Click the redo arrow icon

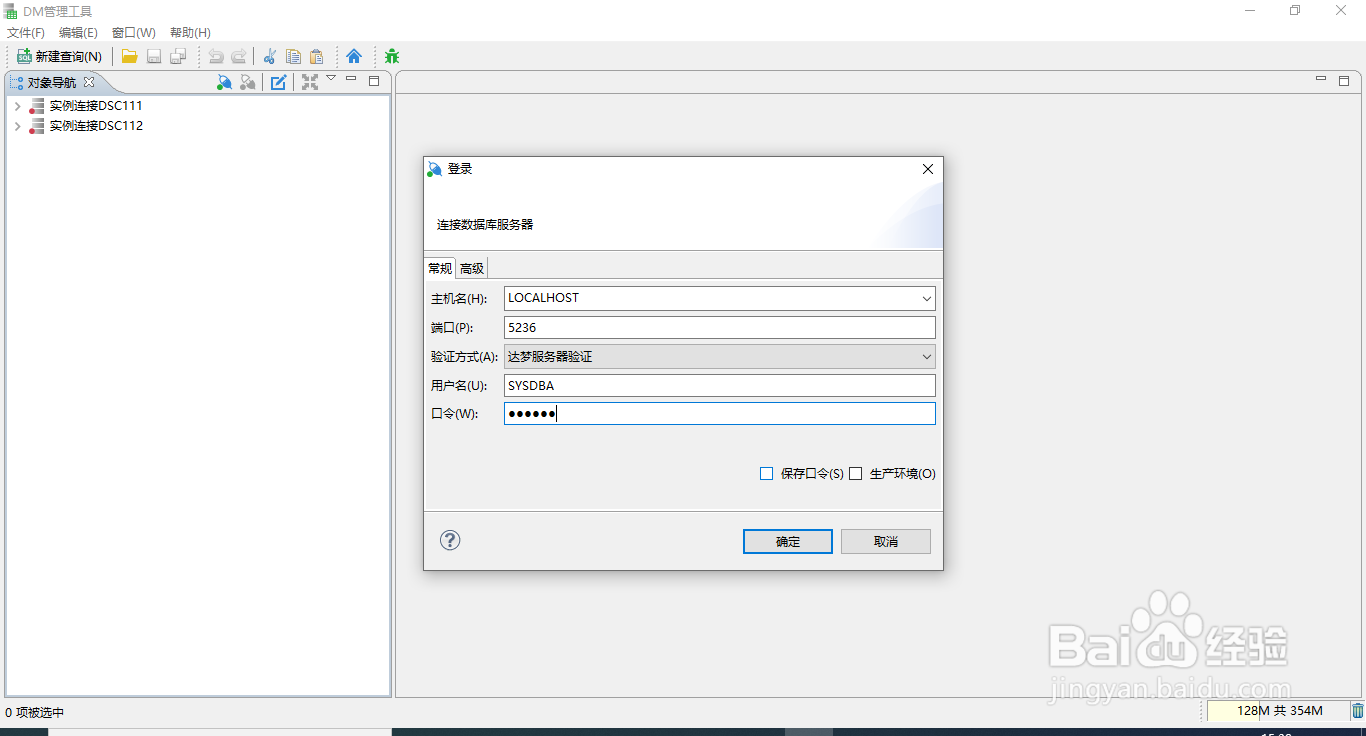[x=239, y=56]
